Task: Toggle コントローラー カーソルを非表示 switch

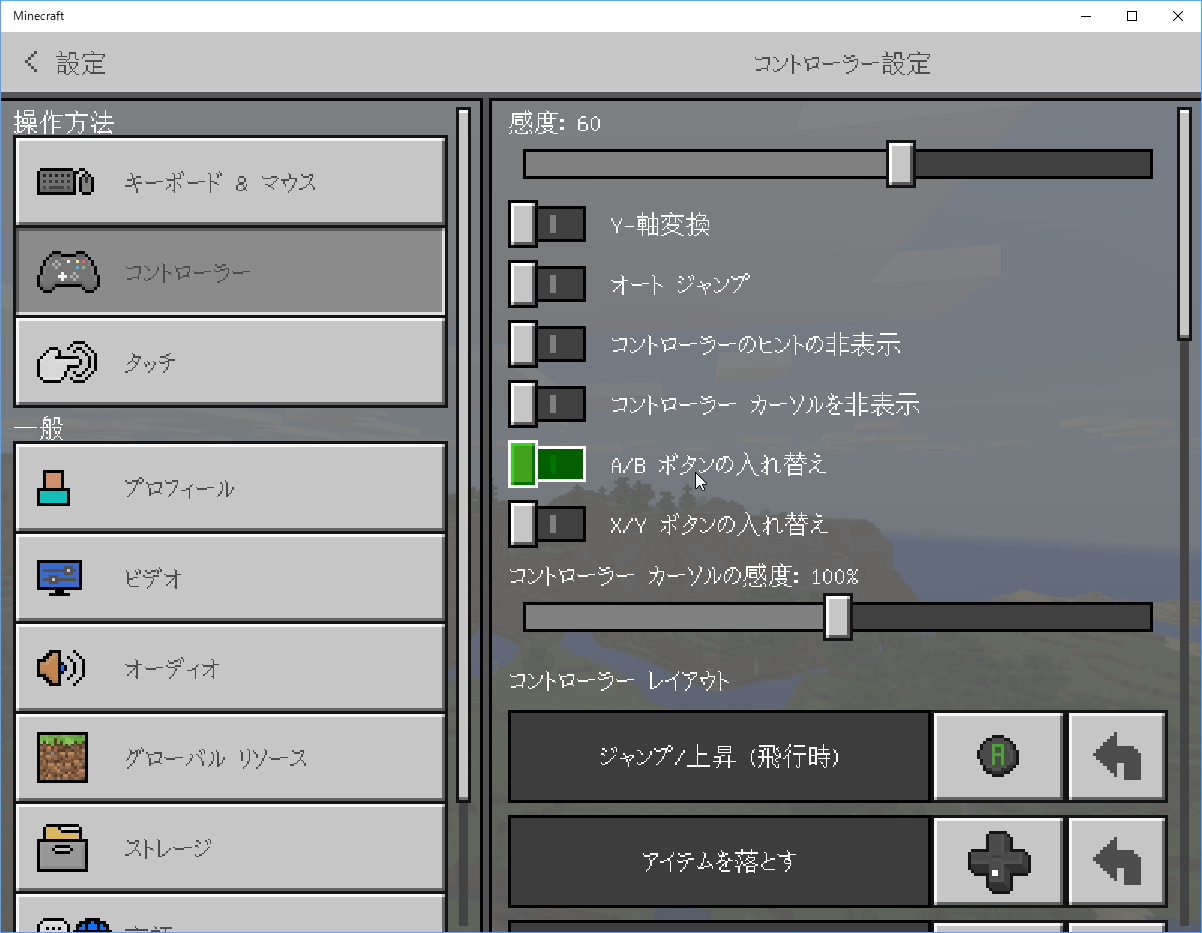Action: point(547,404)
